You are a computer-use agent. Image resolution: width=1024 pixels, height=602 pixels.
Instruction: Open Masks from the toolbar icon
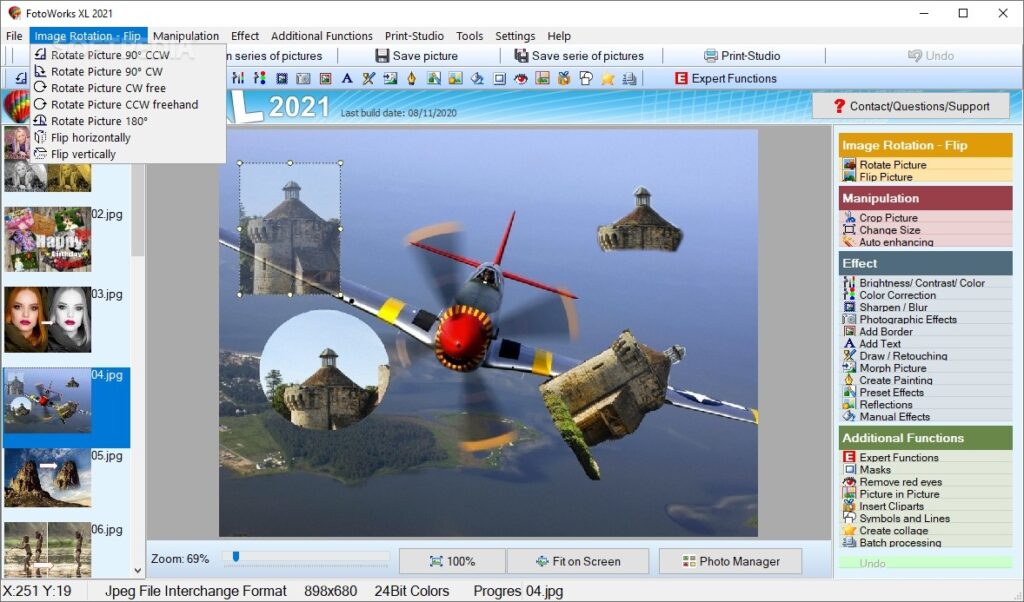click(500, 78)
